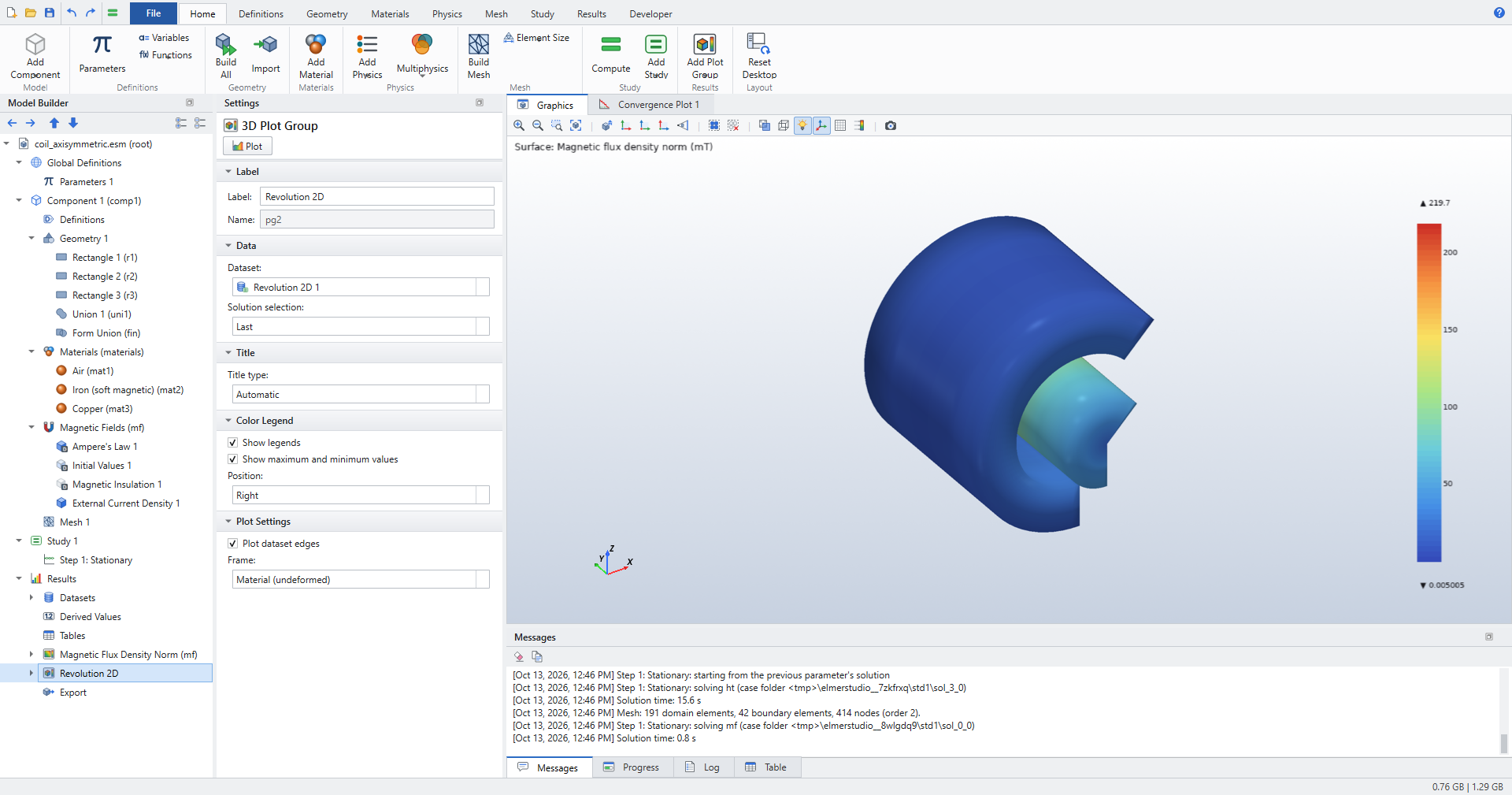
Task: Click the Build All geometry icon
Action: [x=226, y=44]
